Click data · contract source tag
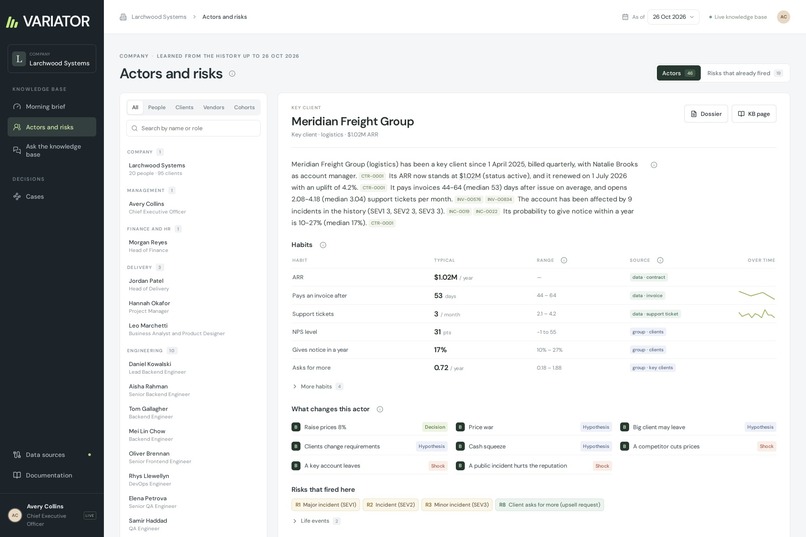 (x=649, y=277)
